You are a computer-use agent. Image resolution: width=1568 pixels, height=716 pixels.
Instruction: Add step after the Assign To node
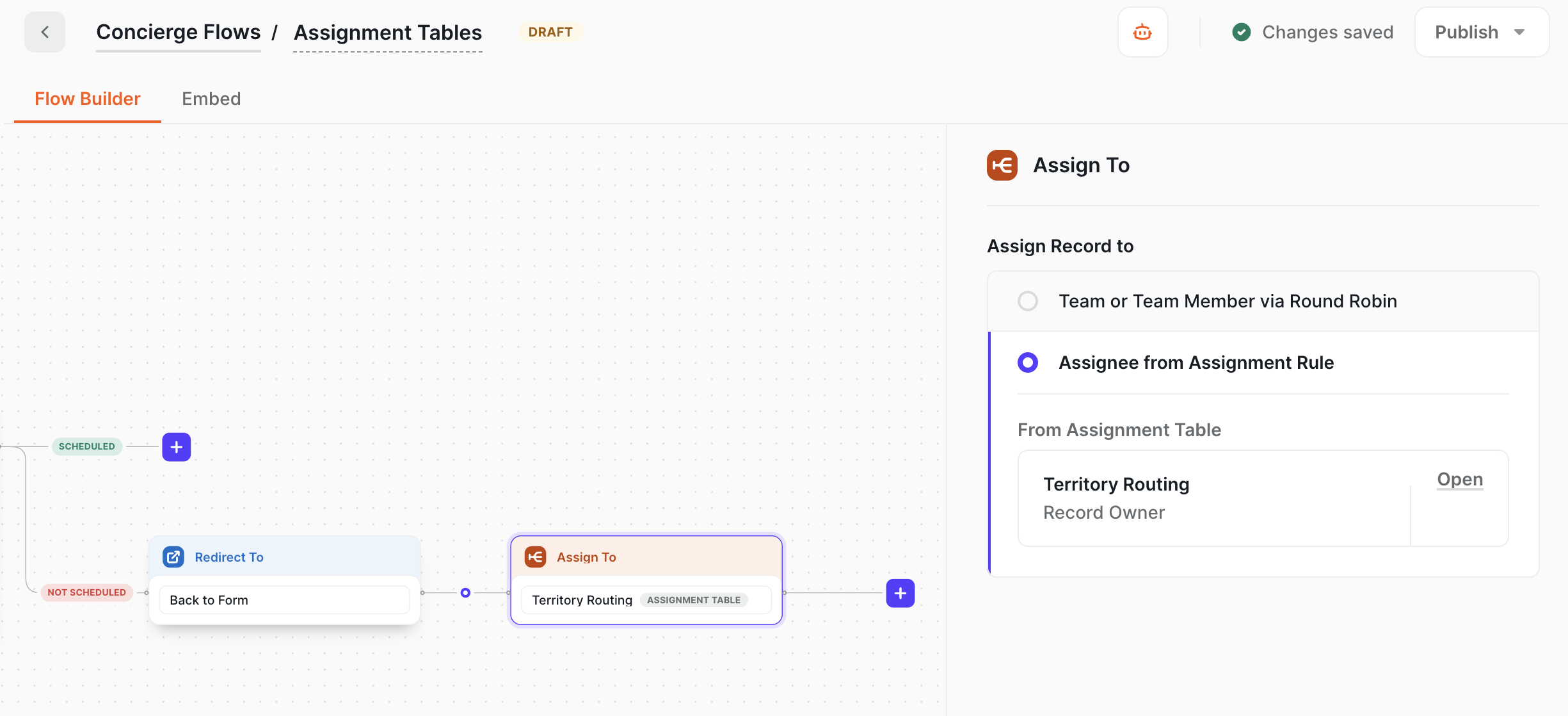[x=900, y=593]
